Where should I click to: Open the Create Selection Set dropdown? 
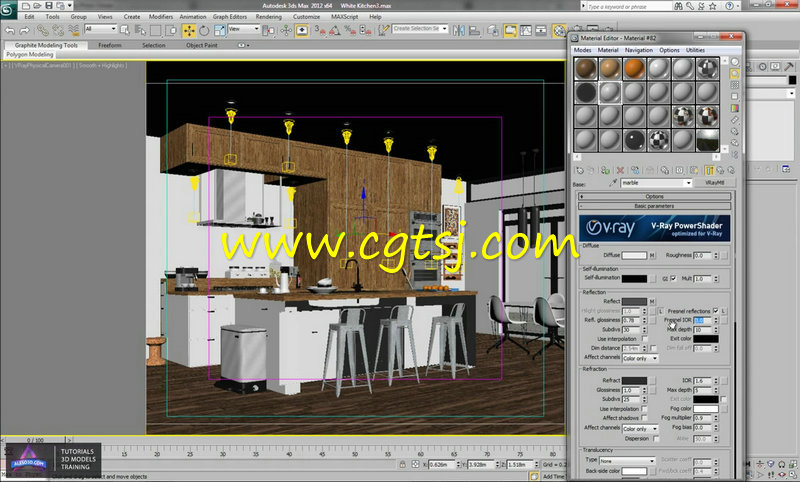tap(420, 29)
